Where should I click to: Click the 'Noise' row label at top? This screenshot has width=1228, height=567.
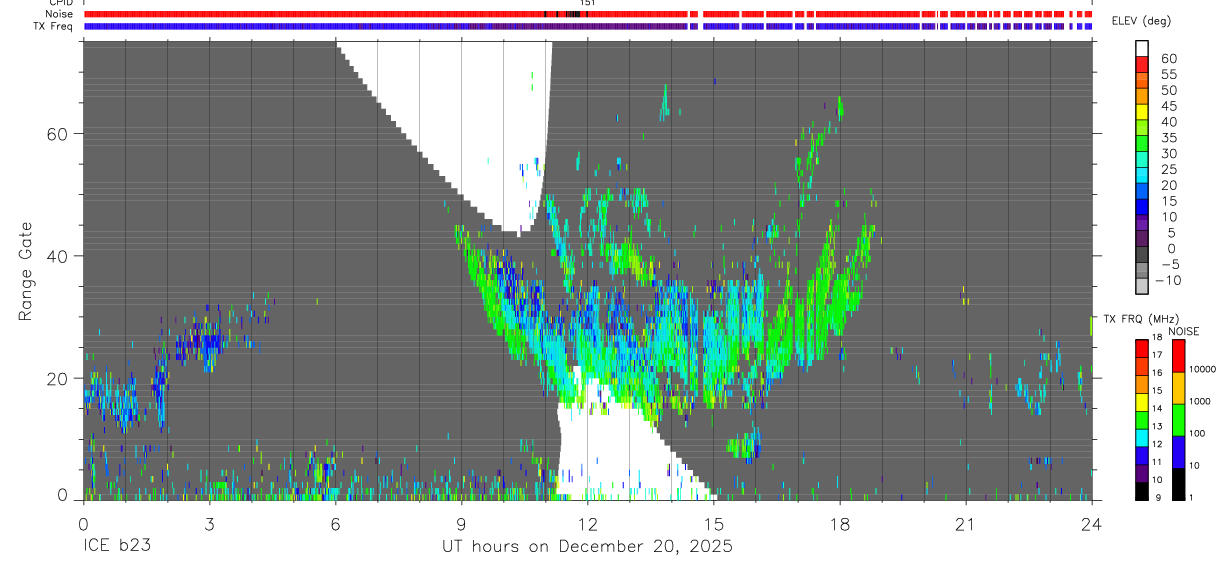click(x=59, y=14)
